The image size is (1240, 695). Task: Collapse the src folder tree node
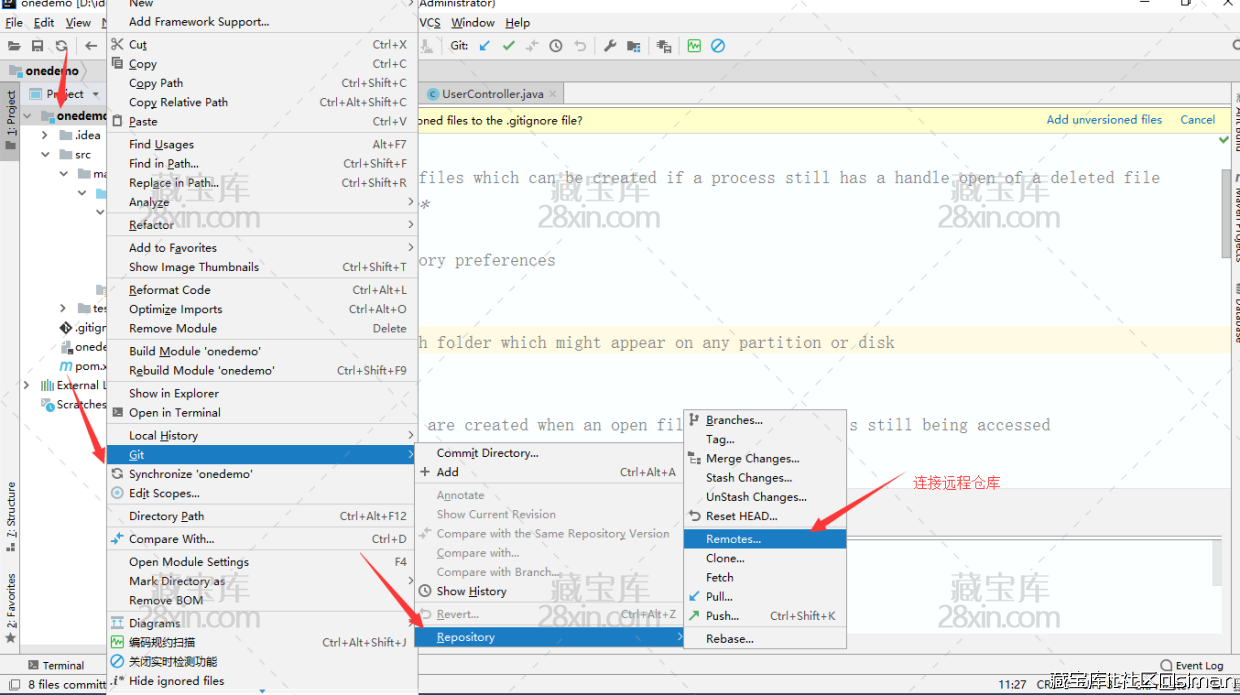pyautogui.click(x=45, y=155)
